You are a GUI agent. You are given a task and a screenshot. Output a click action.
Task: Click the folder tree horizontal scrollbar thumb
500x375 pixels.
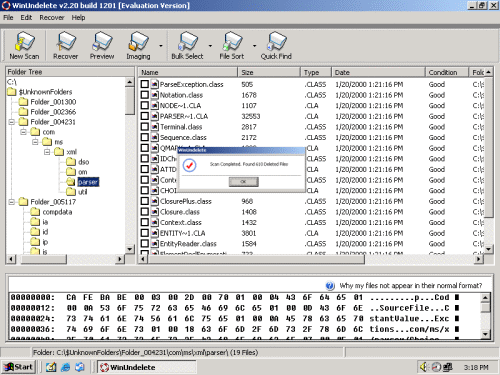(44, 259)
